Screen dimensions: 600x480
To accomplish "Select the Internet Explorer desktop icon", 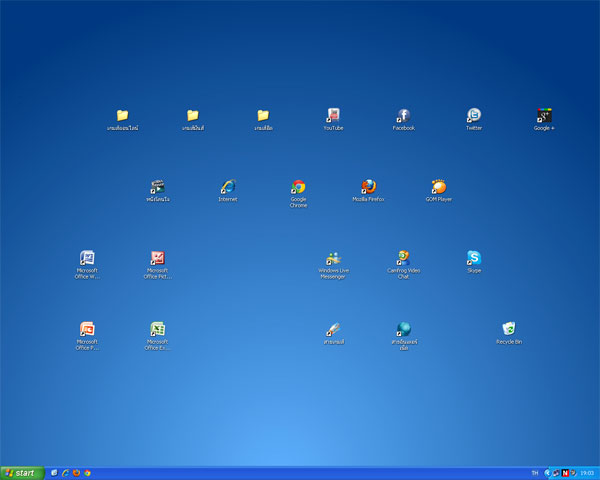I will pyautogui.click(x=228, y=187).
